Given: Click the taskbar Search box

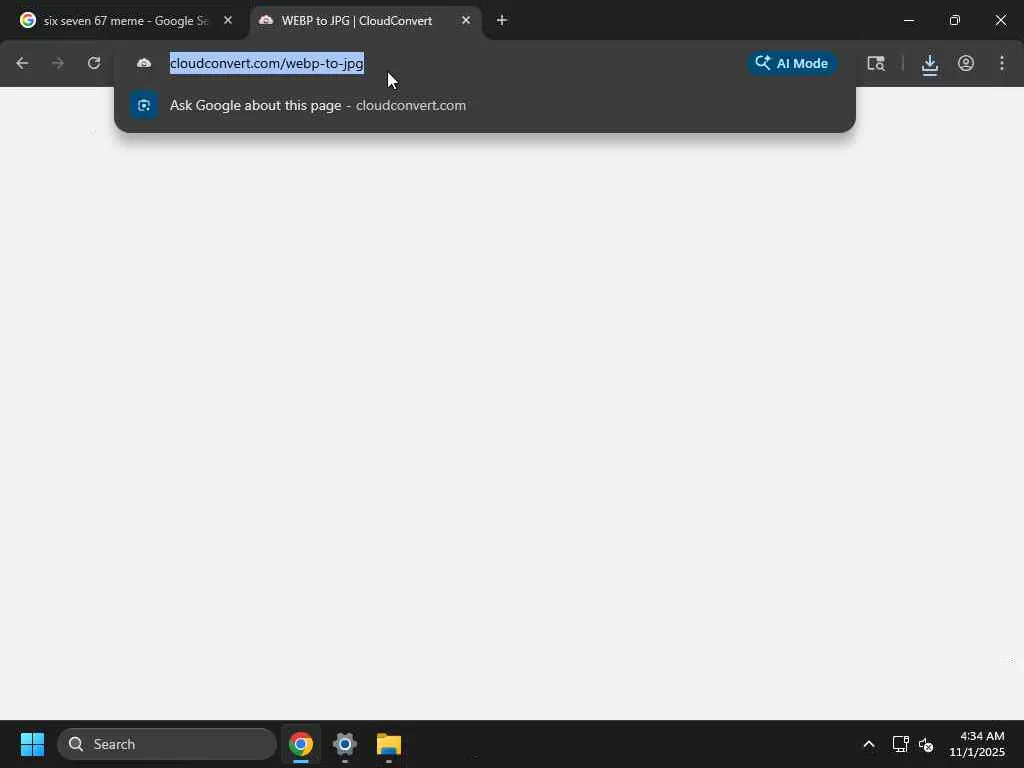Looking at the screenshot, I should click(167, 744).
